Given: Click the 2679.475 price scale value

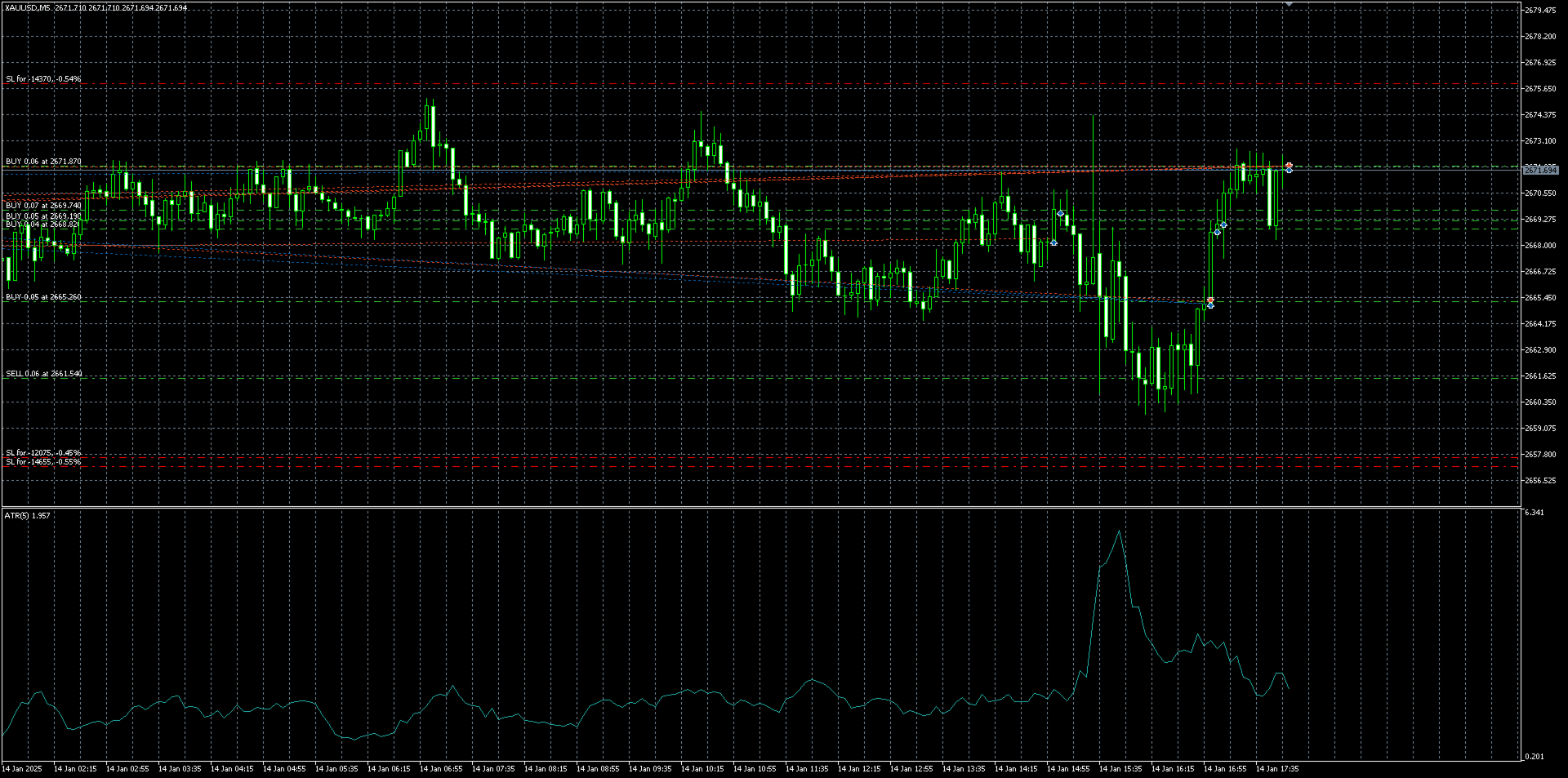Looking at the screenshot, I should pos(1540,11).
